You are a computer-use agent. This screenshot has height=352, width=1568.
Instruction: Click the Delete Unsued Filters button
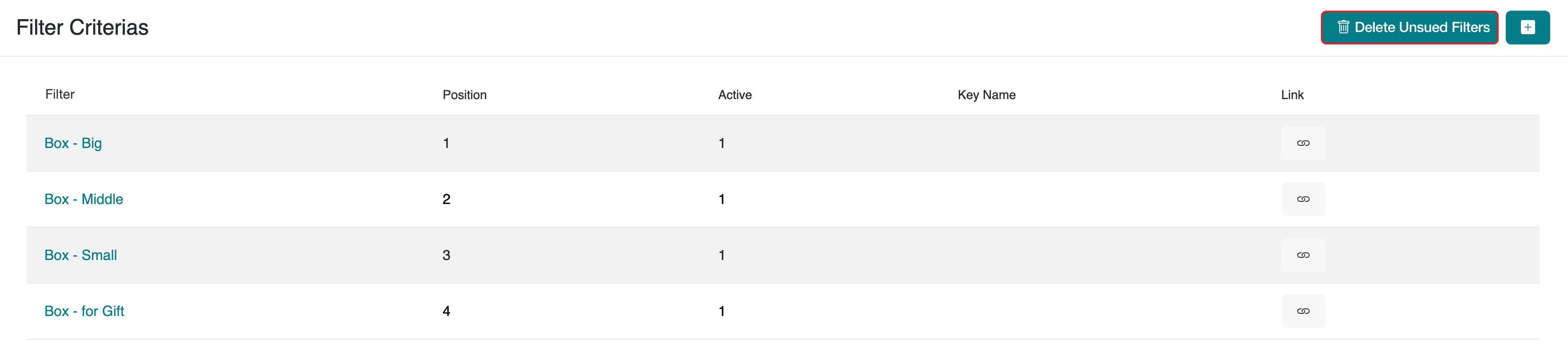pyautogui.click(x=1408, y=28)
